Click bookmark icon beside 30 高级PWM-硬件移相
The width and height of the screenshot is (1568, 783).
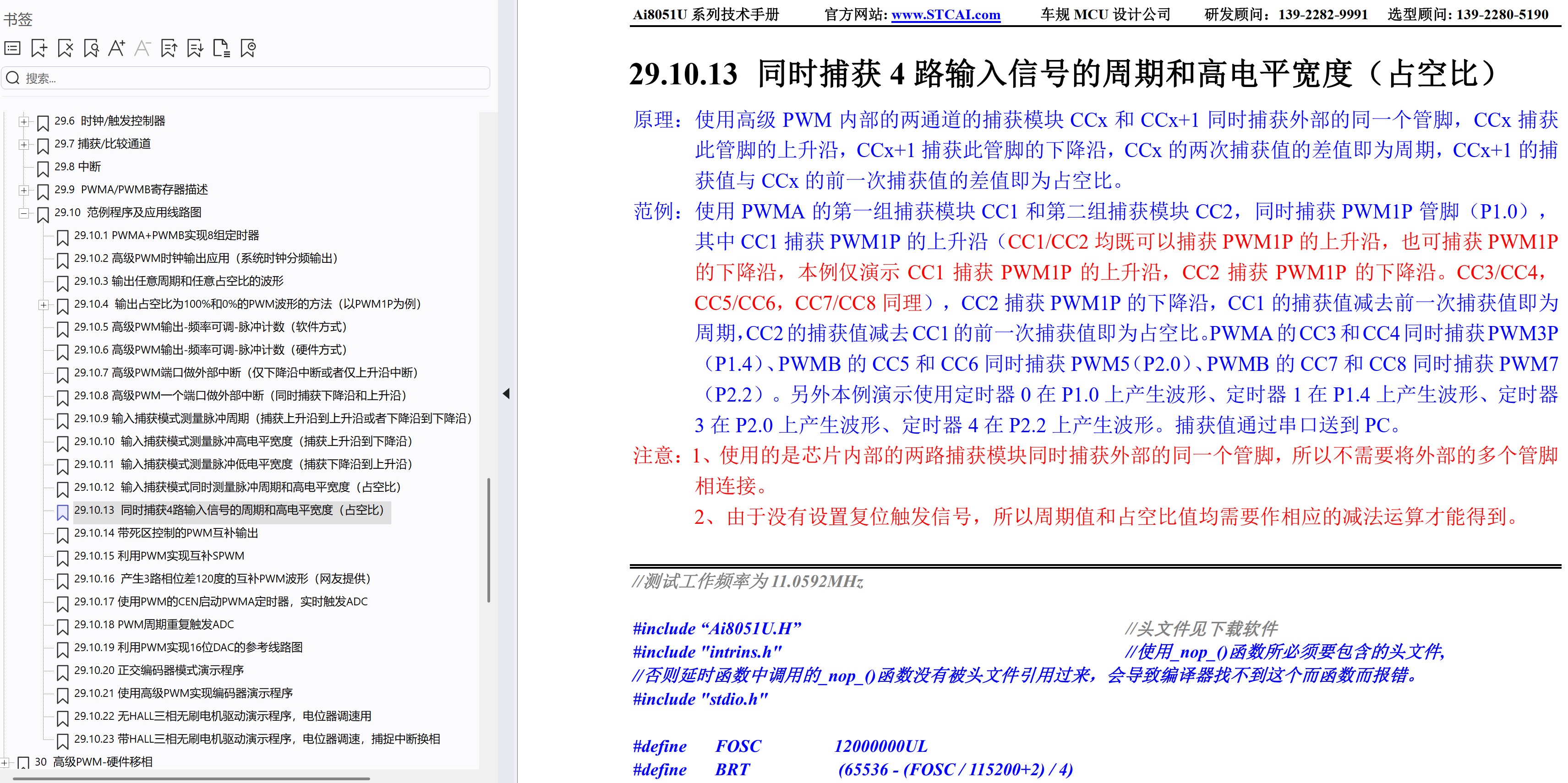(x=24, y=763)
